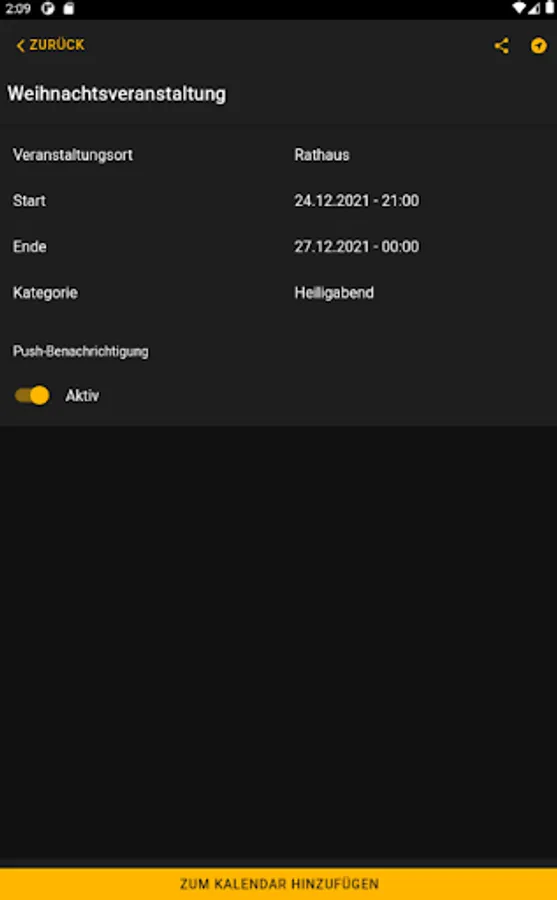Tap the SD card status icon
557x900 pixels.
68,9
